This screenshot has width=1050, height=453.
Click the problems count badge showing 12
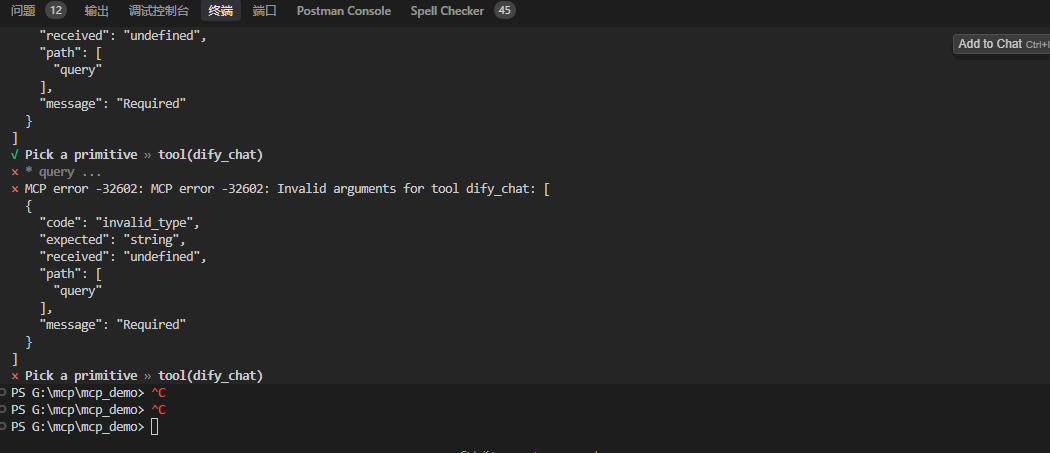point(56,11)
